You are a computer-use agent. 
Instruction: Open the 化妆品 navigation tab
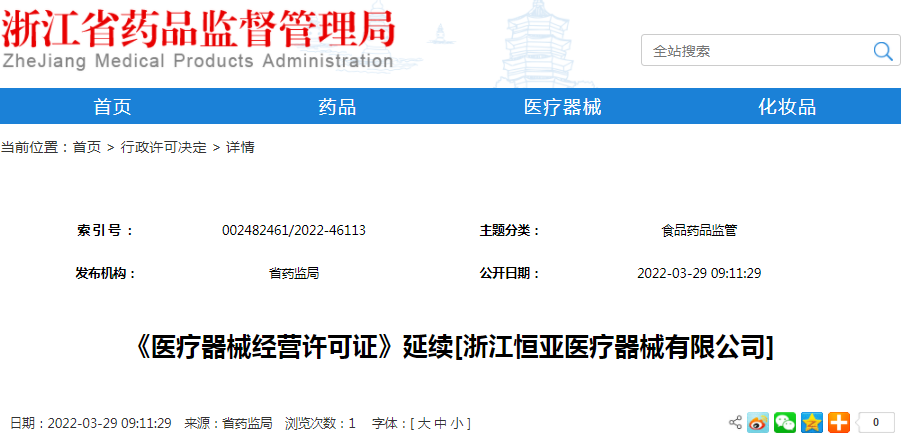click(787, 107)
